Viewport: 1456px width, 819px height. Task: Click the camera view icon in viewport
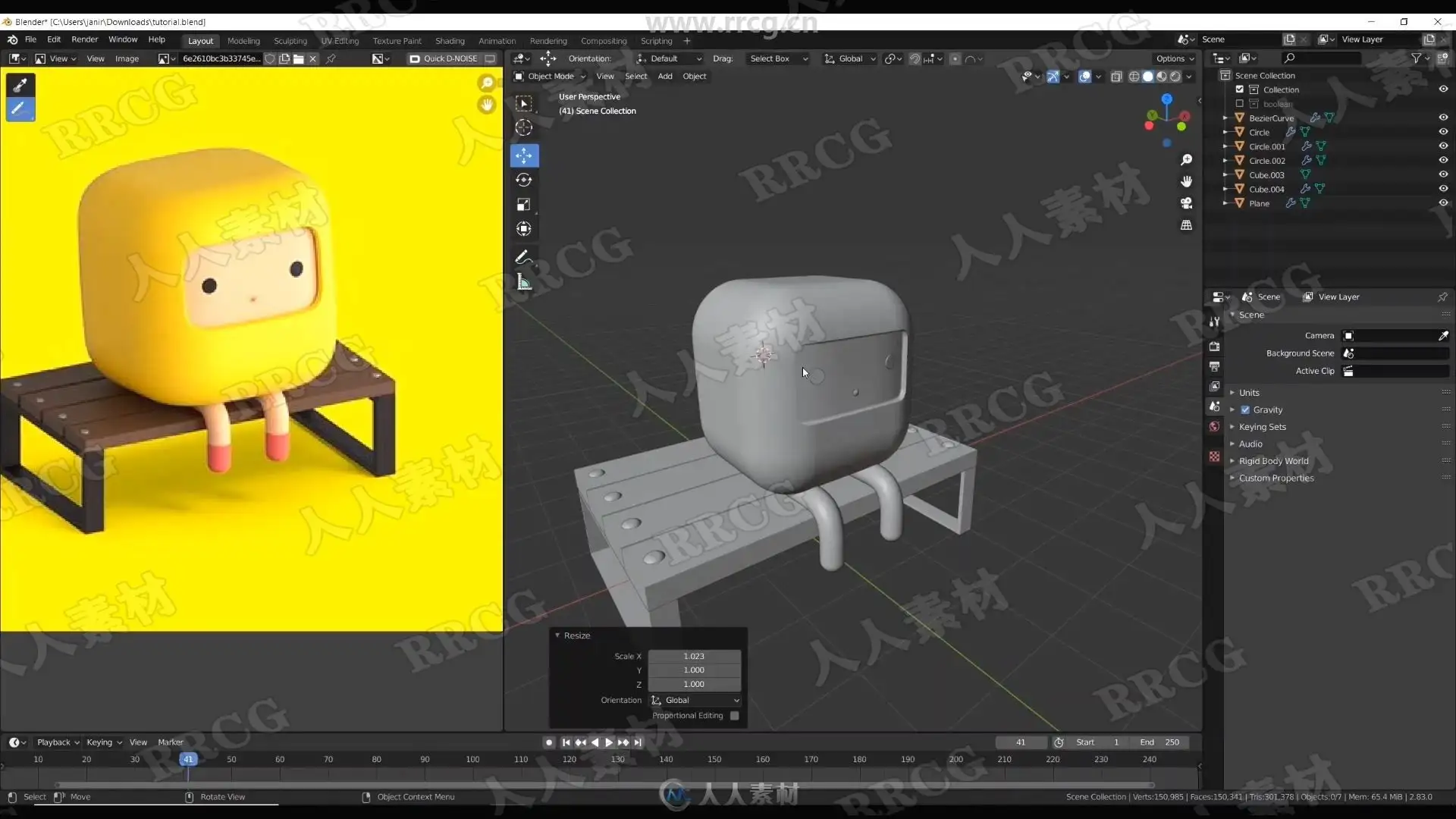pos(1186,203)
